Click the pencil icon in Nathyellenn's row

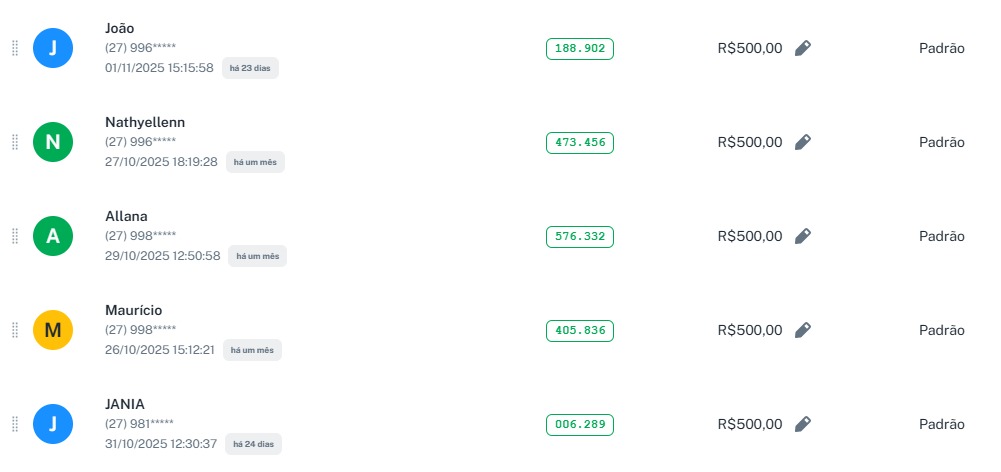point(802,142)
